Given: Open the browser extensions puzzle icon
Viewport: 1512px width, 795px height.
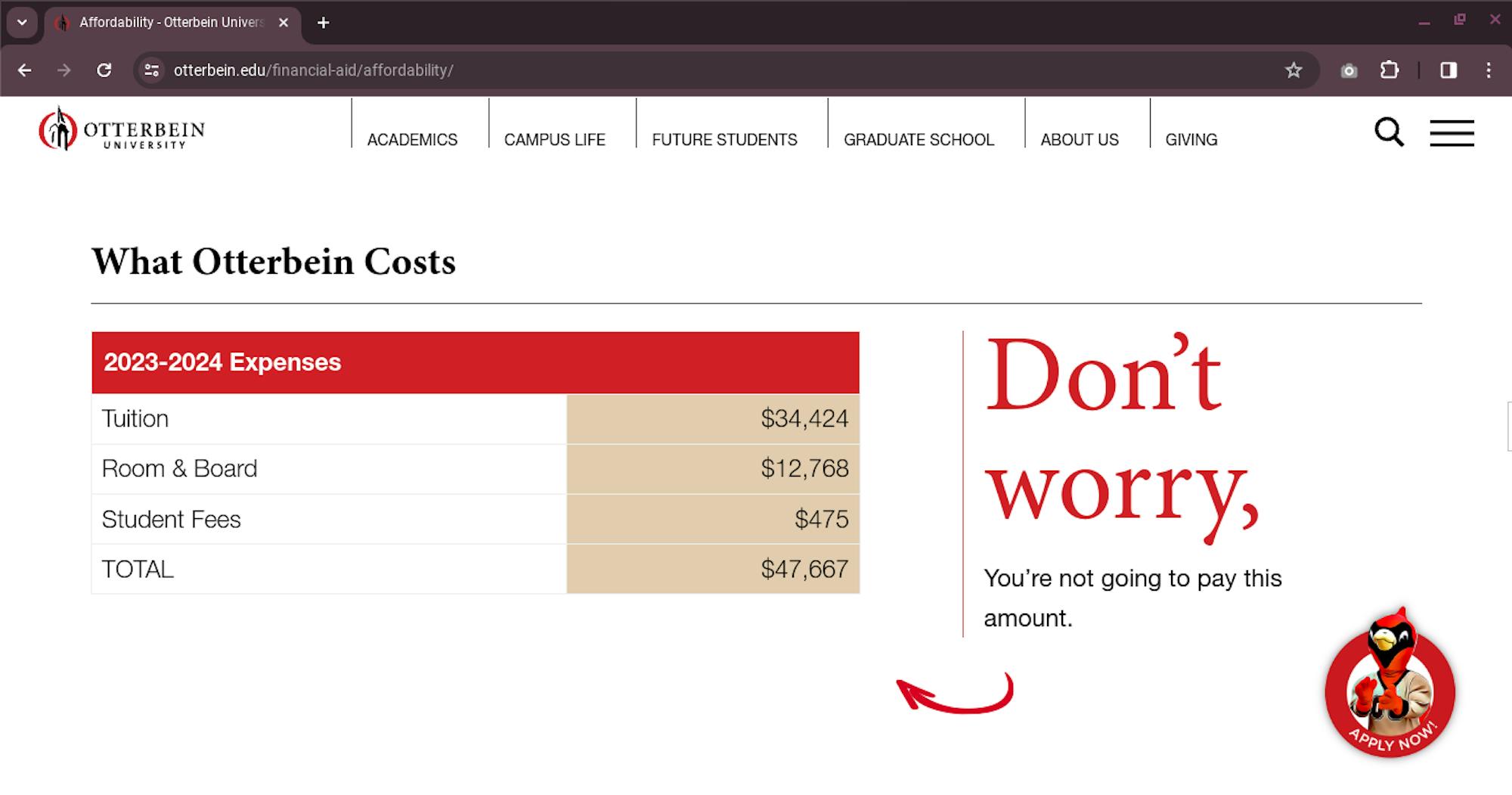Looking at the screenshot, I should click(x=1389, y=70).
